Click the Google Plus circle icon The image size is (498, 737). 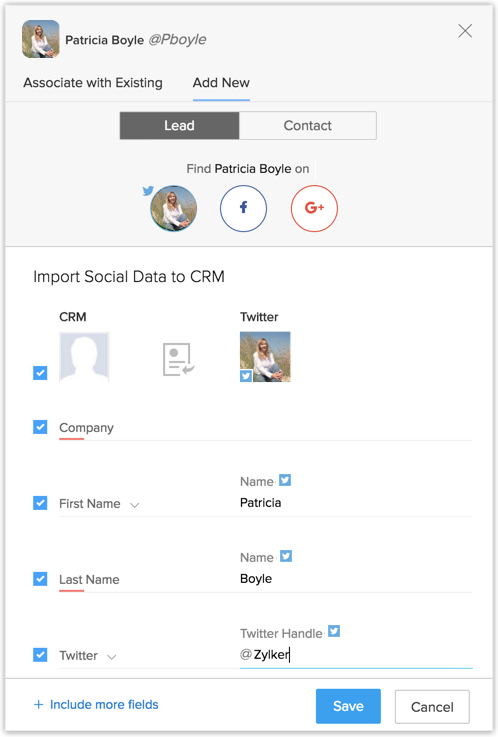coord(314,208)
